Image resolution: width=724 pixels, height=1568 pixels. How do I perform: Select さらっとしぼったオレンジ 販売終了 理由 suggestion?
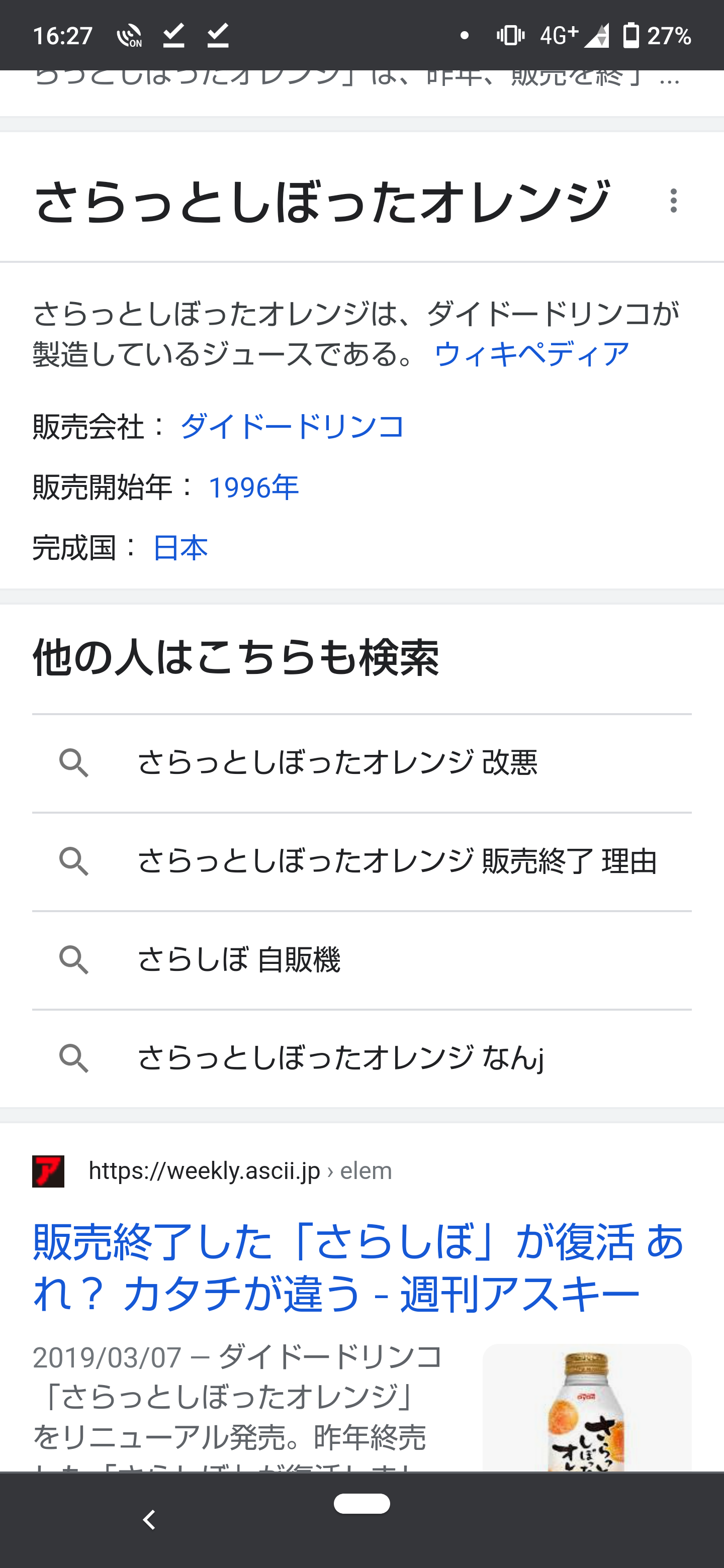pyautogui.click(x=361, y=861)
